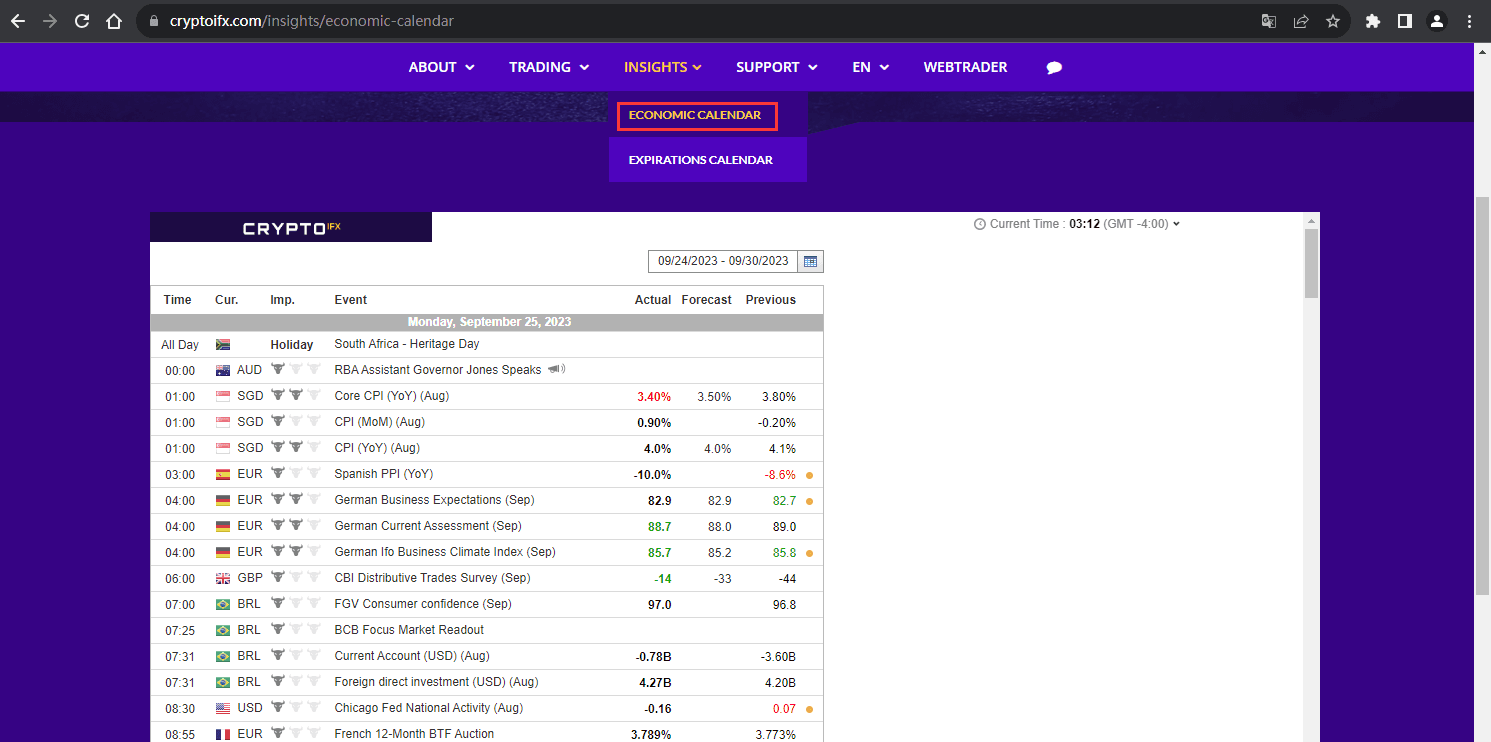Click South Africa - Heritage Day event text
The width and height of the screenshot is (1491, 742).
coord(407,344)
